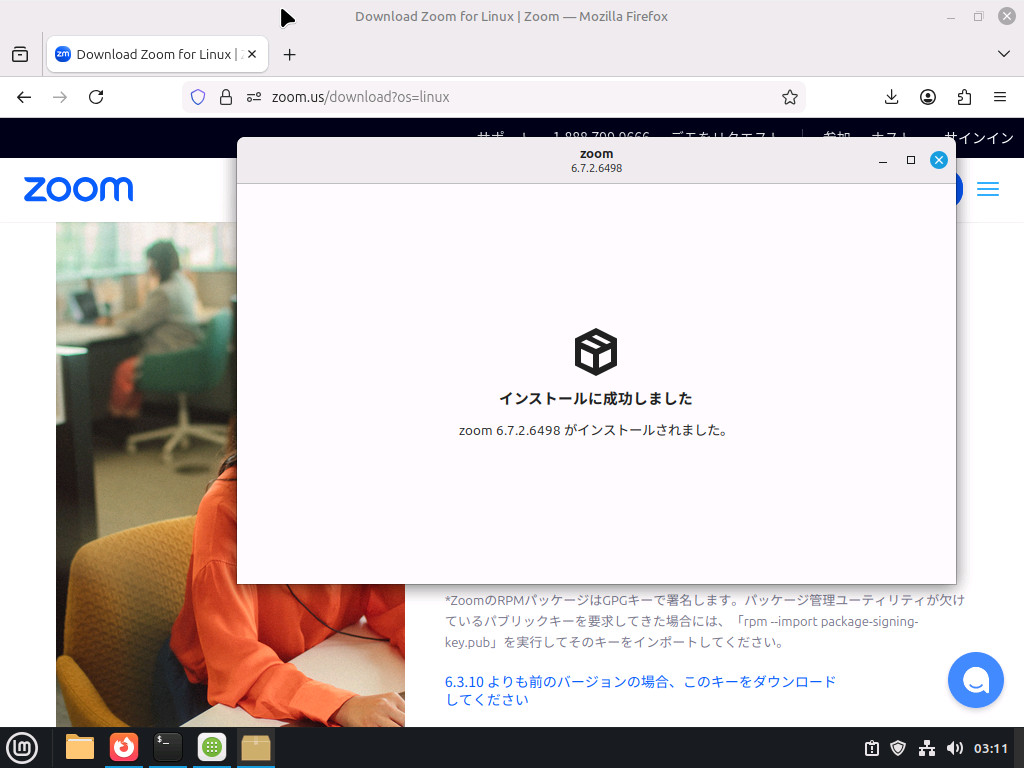This screenshot has height=768, width=1024.
Task: Open the Firefox downloads panel
Action: point(890,97)
